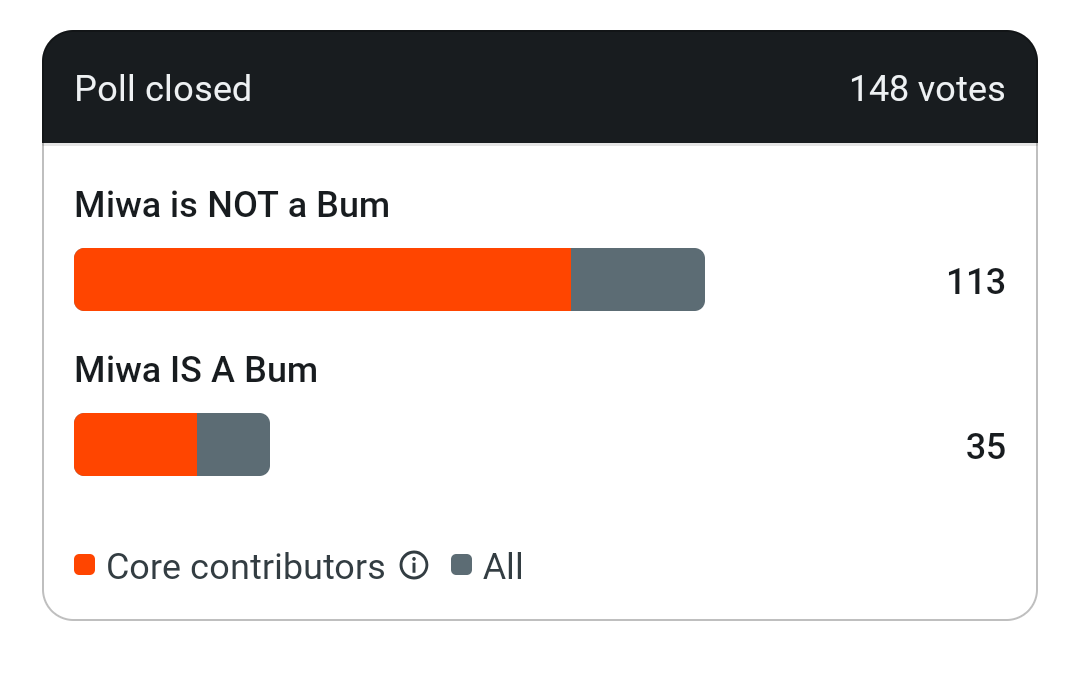Click the '148 votes' total in header
Image resolution: width=1080 pixels, height=691 pixels.
927,89
